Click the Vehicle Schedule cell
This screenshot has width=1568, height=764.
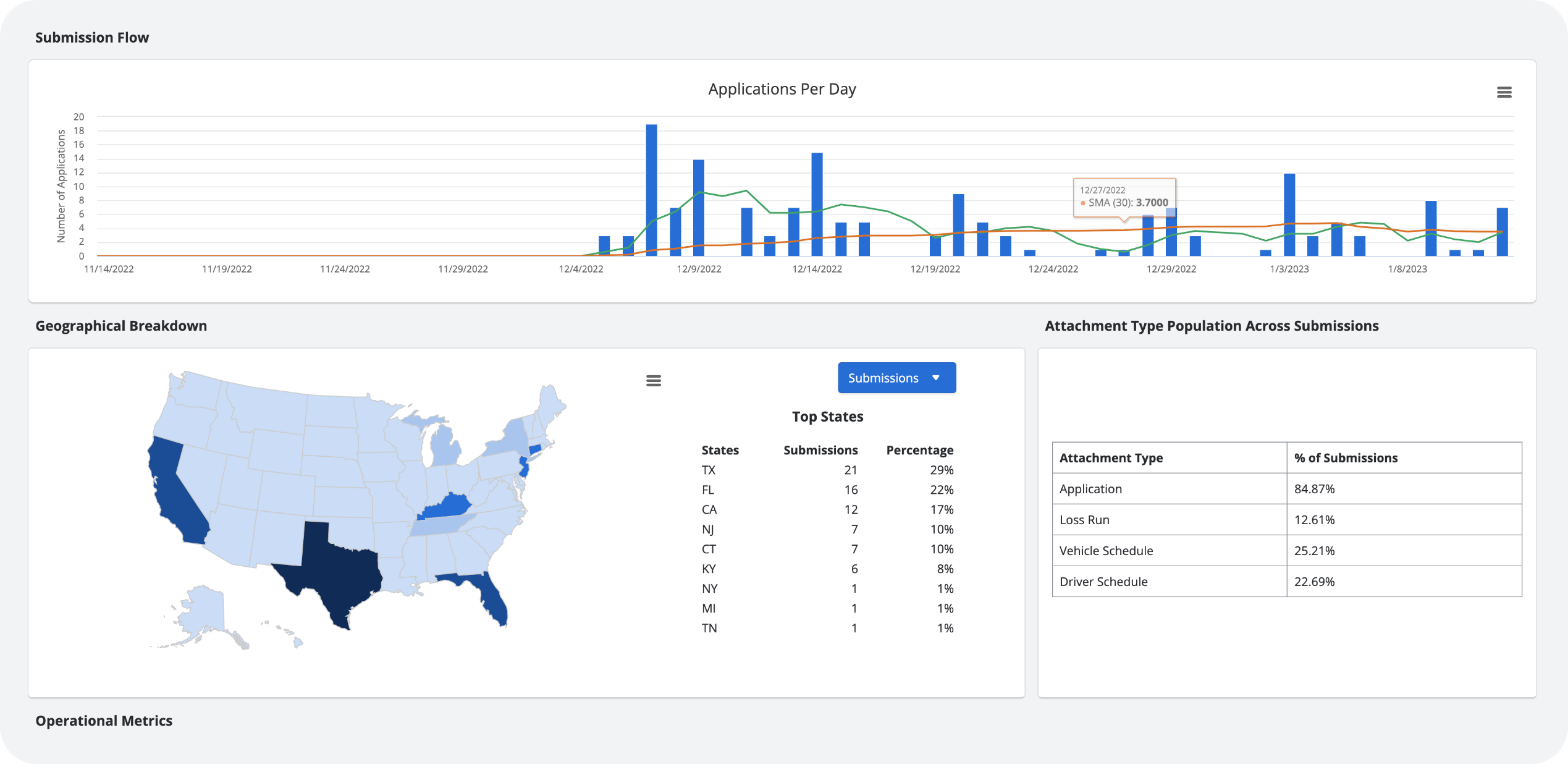pyautogui.click(x=1169, y=550)
